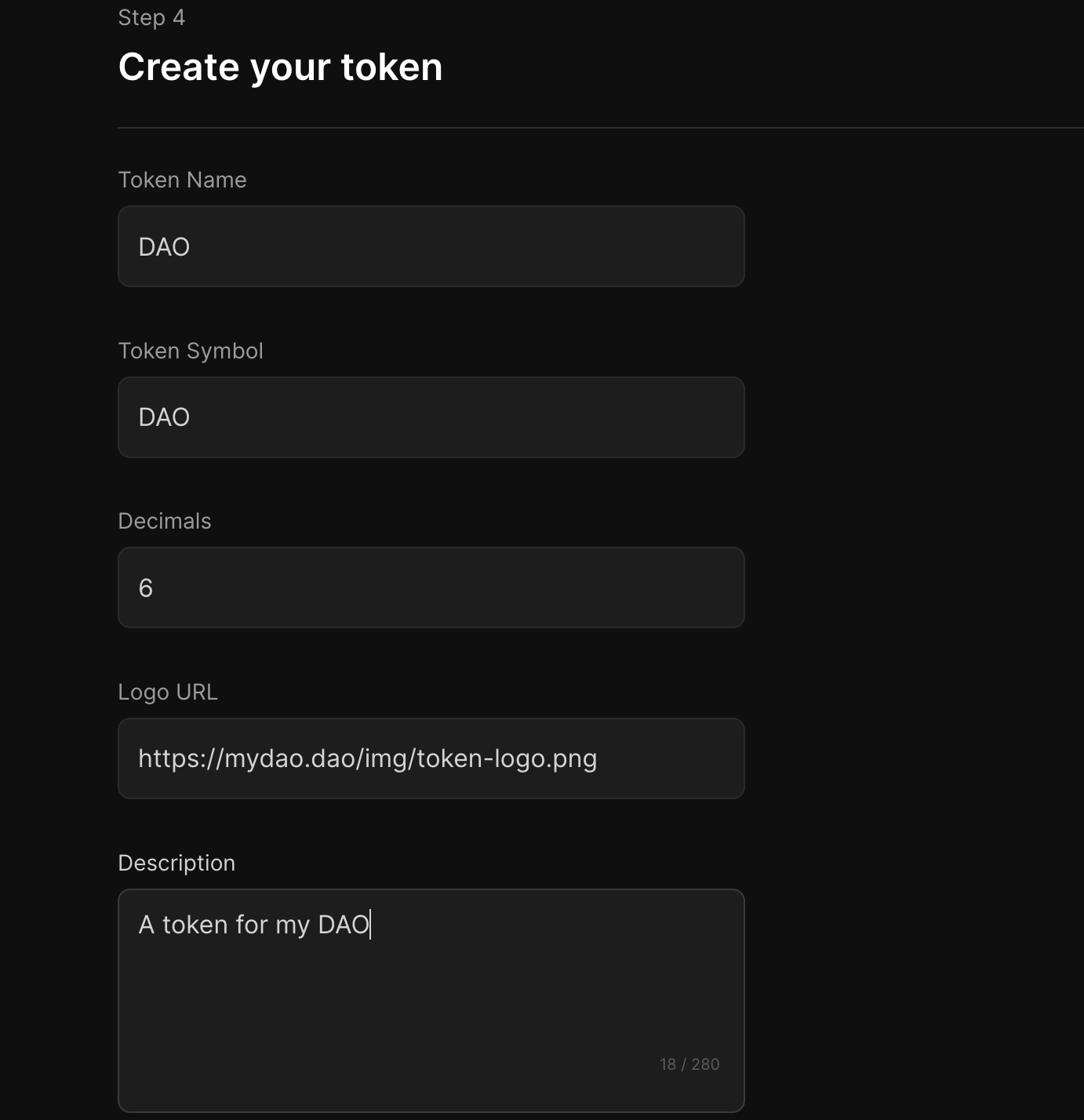Click the 18 / 280 character counter
The height and width of the screenshot is (1120, 1084).
[x=689, y=1064]
